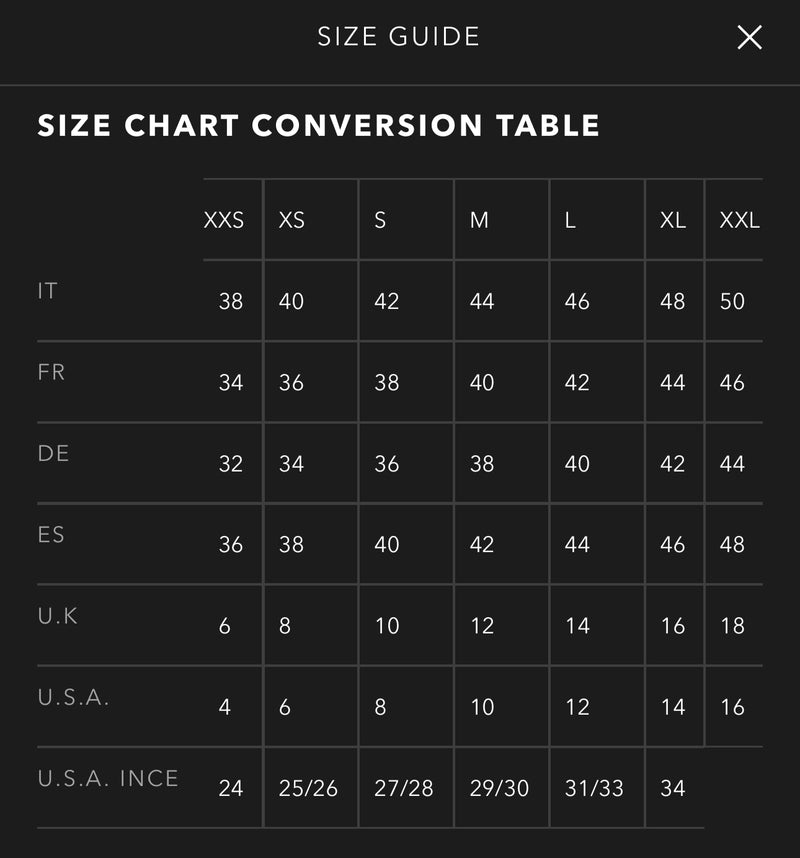Click the M size column header
The image size is (800, 858).
coord(480,220)
